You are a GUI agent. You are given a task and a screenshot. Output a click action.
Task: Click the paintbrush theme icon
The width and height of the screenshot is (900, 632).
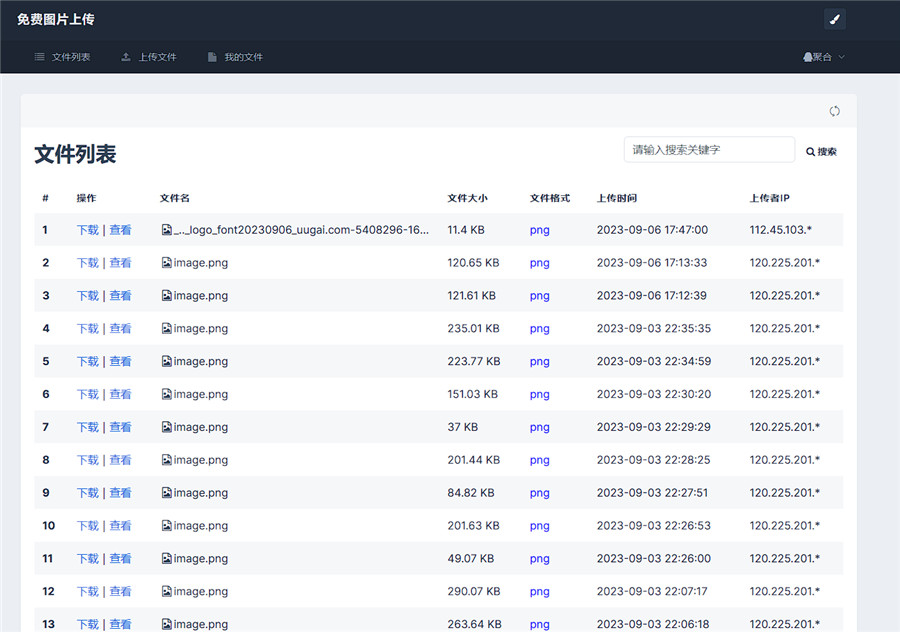[x=834, y=19]
